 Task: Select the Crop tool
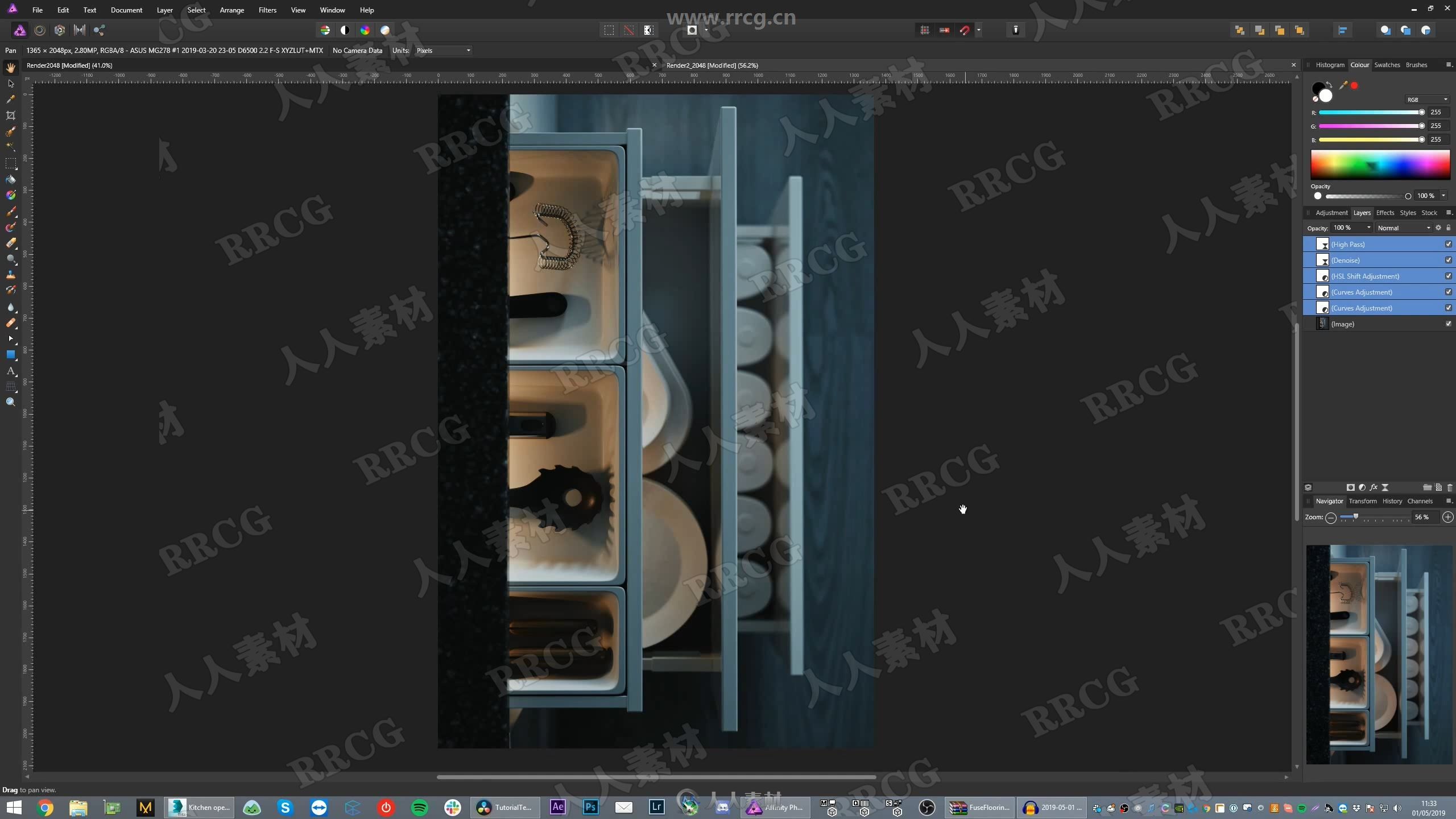click(x=10, y=115)
